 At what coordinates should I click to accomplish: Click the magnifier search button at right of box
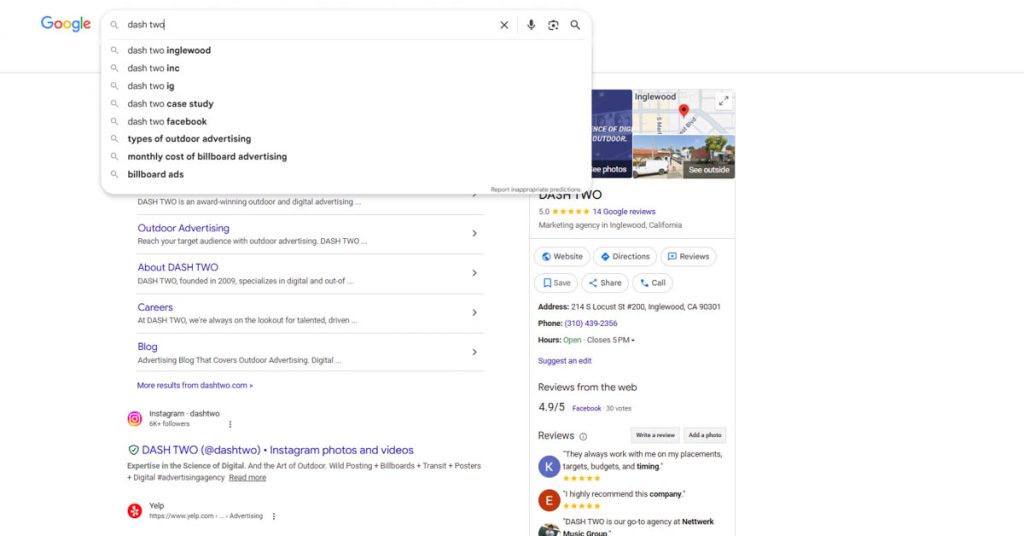pyautogui.click(x=575, y=25)
